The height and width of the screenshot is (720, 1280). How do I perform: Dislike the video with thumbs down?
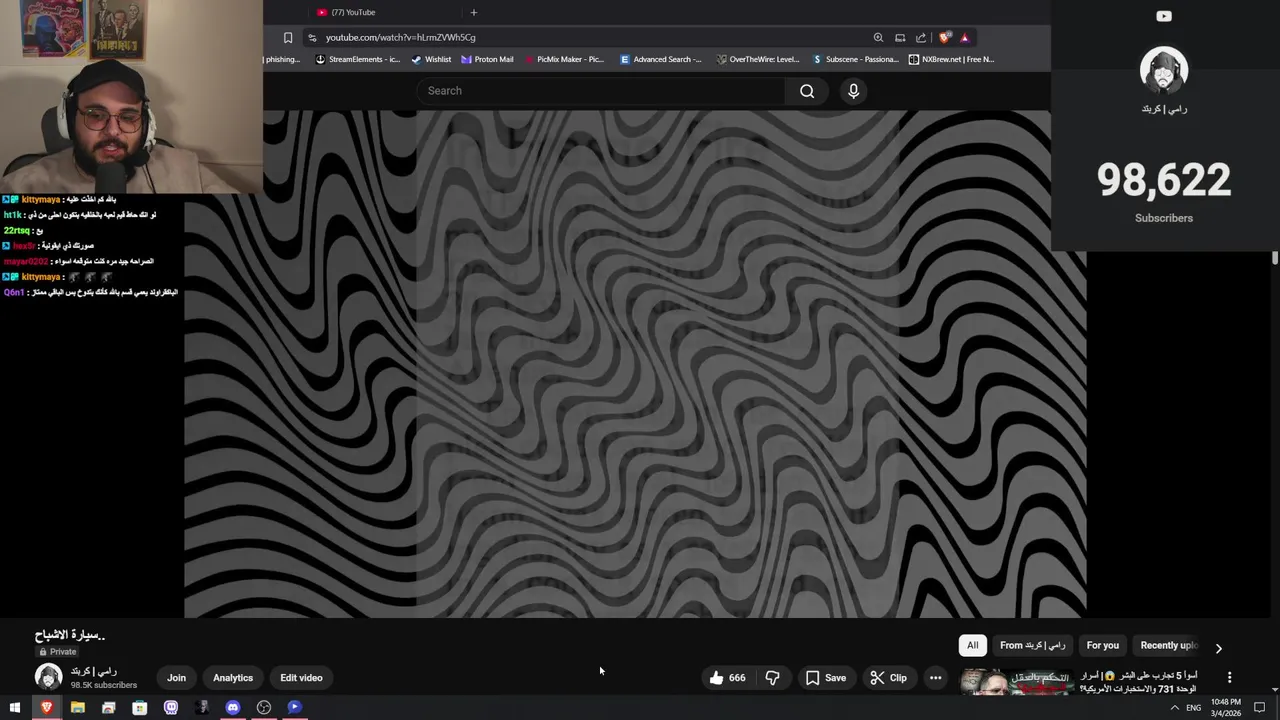coord(772,678)
